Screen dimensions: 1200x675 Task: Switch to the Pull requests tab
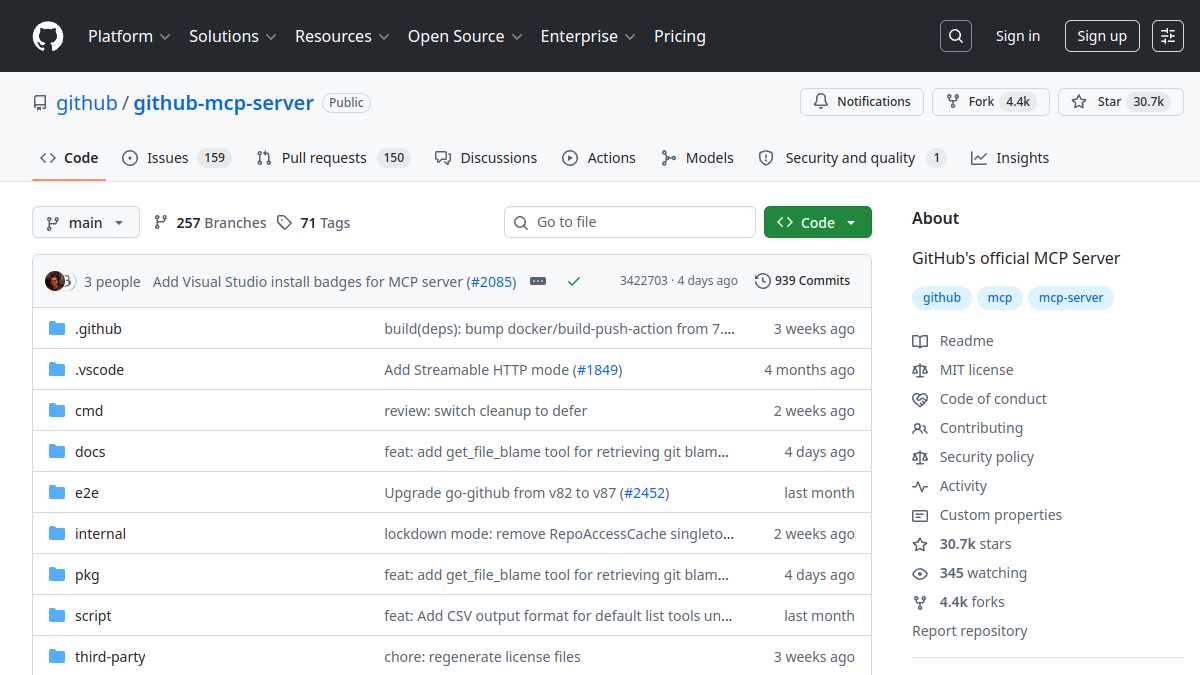pos(333,158)
